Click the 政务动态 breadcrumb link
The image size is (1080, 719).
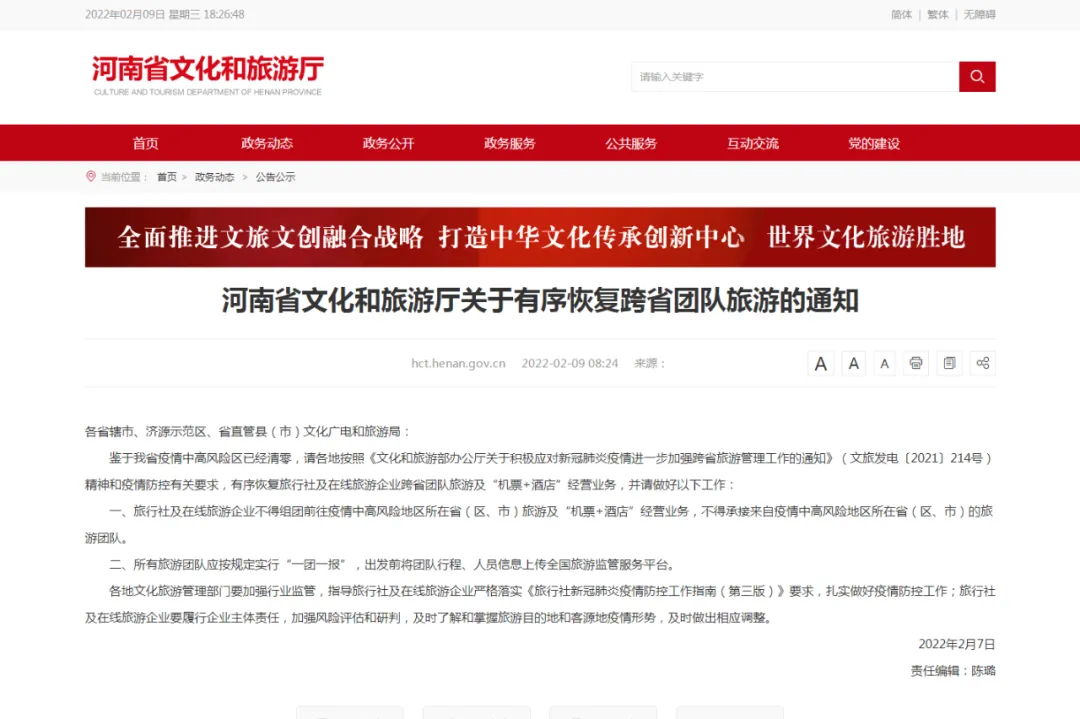point(214,177)
